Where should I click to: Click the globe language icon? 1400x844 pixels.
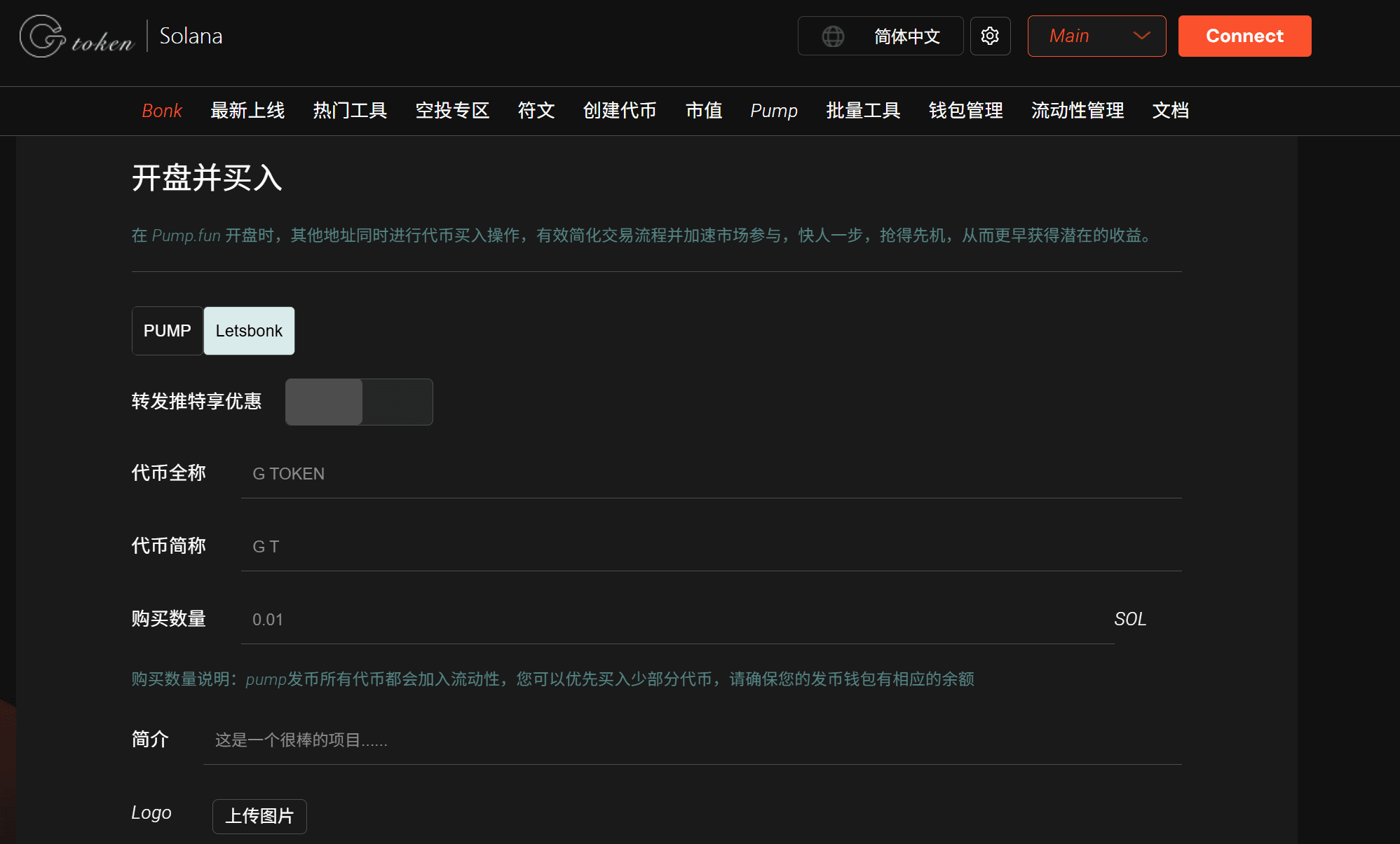833,36
